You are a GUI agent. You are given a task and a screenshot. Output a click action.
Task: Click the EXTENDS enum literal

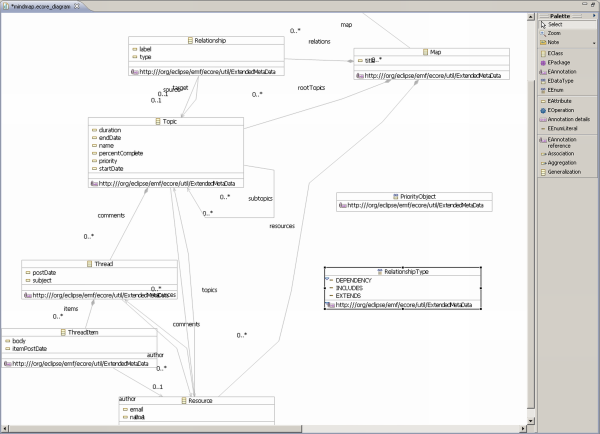(345, 295)
